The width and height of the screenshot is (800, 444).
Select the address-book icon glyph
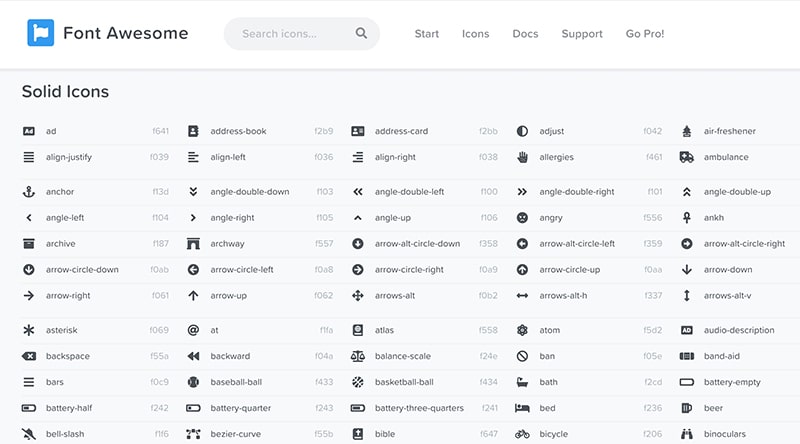tap(193, 131)
